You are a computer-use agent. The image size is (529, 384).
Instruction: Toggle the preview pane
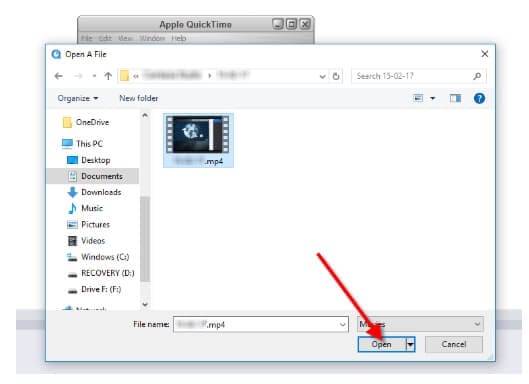pyautogui.click(x=455, y=98)
